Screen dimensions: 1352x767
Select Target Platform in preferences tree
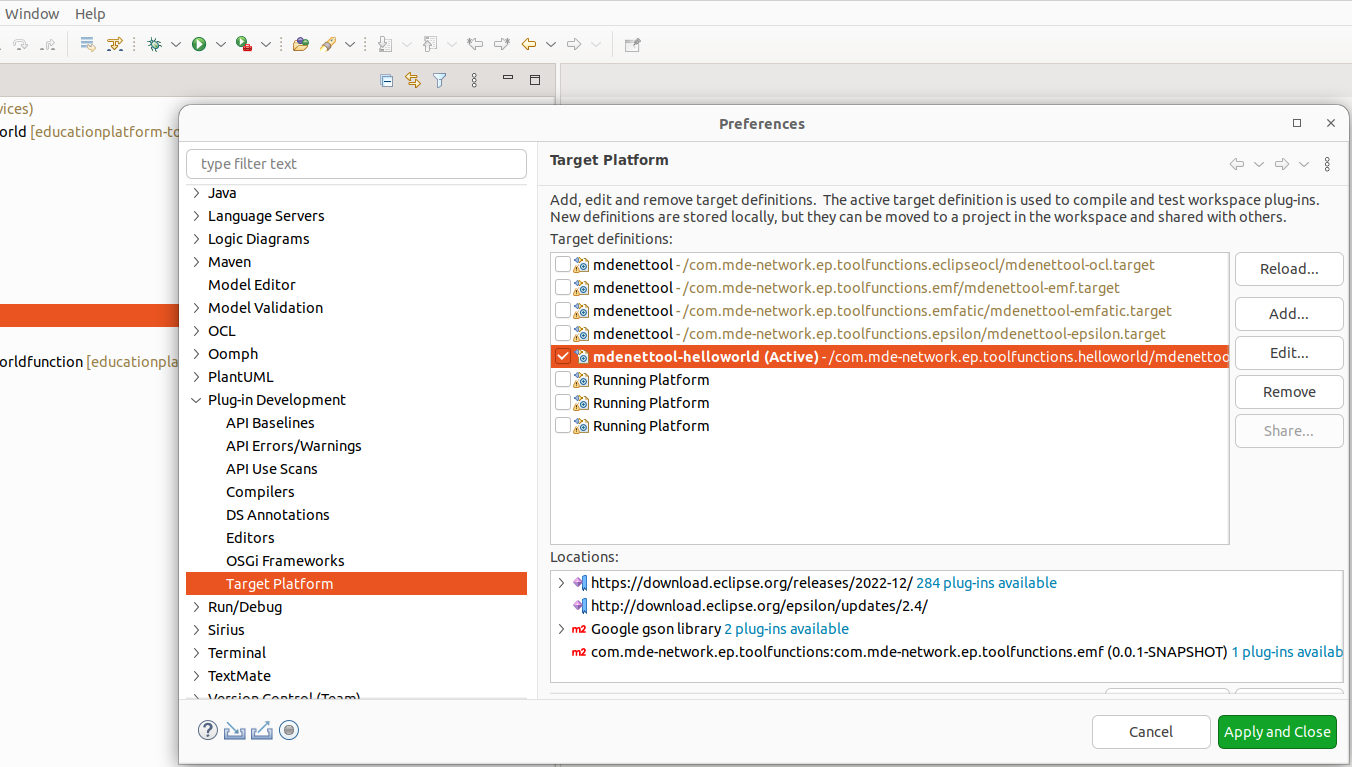pos(356,584)
